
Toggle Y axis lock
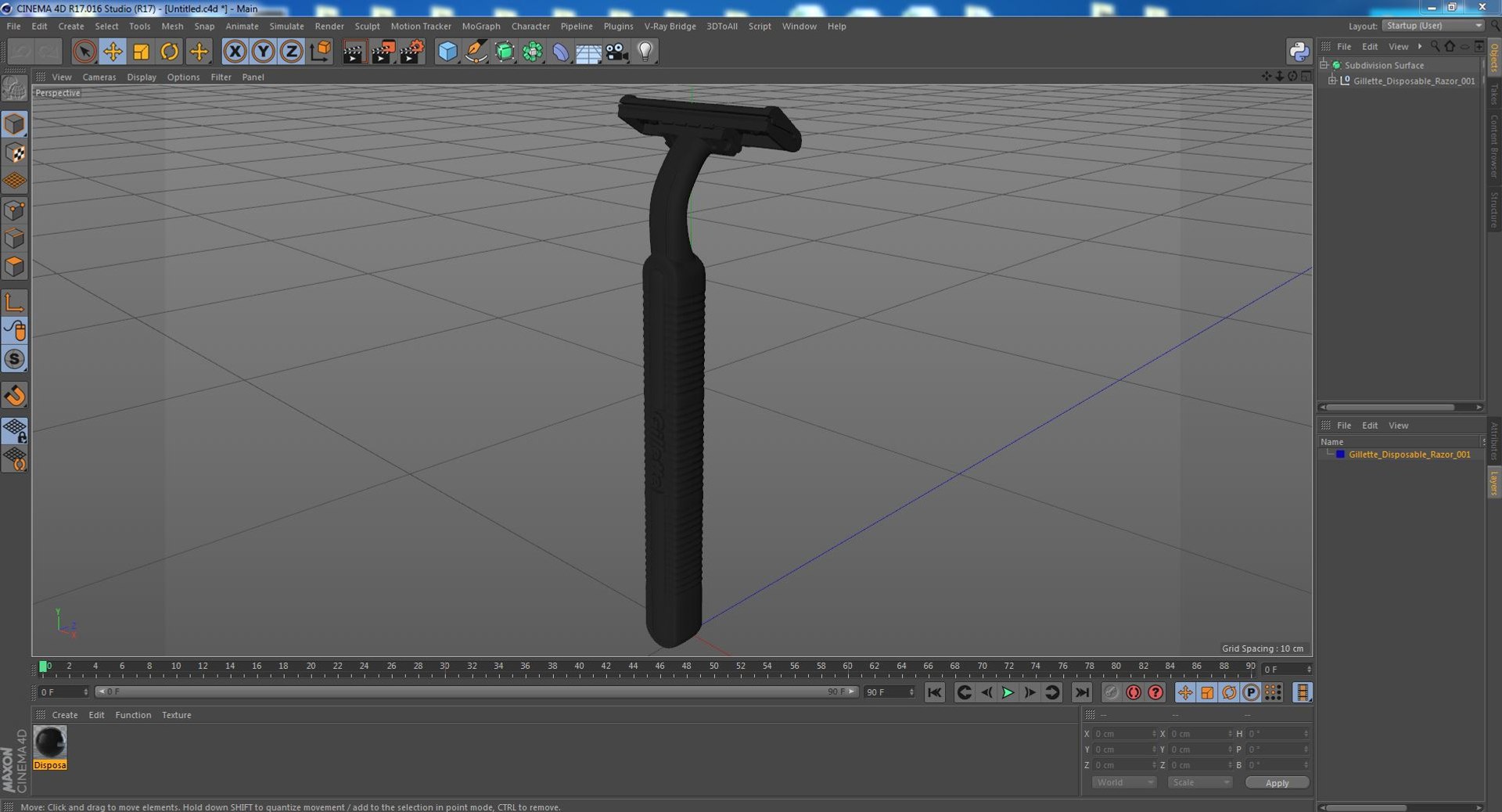[x=263, y=52]
